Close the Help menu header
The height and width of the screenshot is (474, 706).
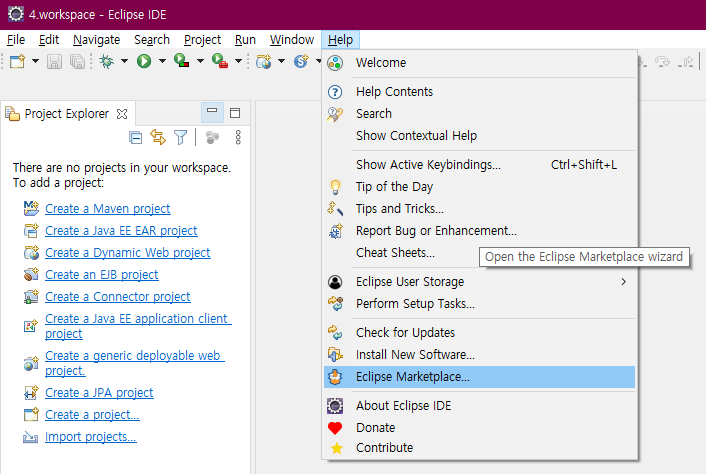point(340,40)
